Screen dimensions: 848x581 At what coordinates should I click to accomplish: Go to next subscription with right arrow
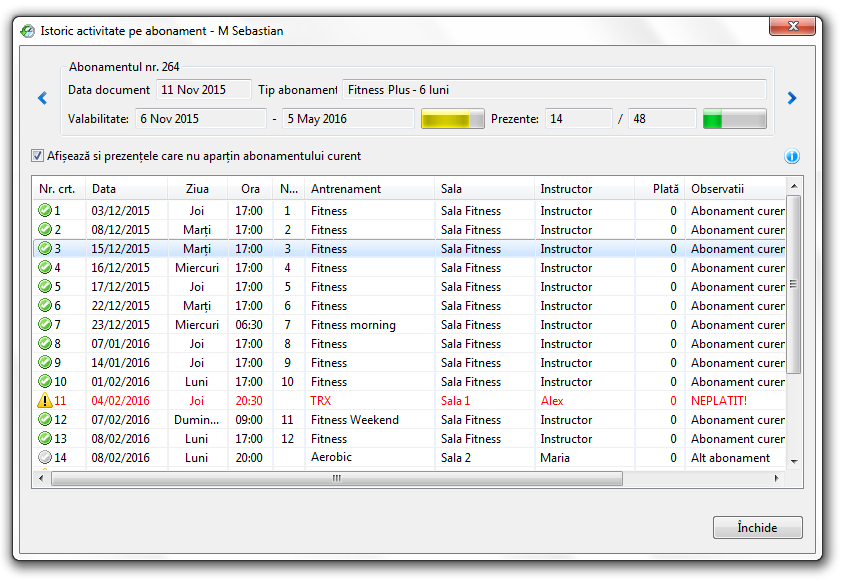click(792, 98)
